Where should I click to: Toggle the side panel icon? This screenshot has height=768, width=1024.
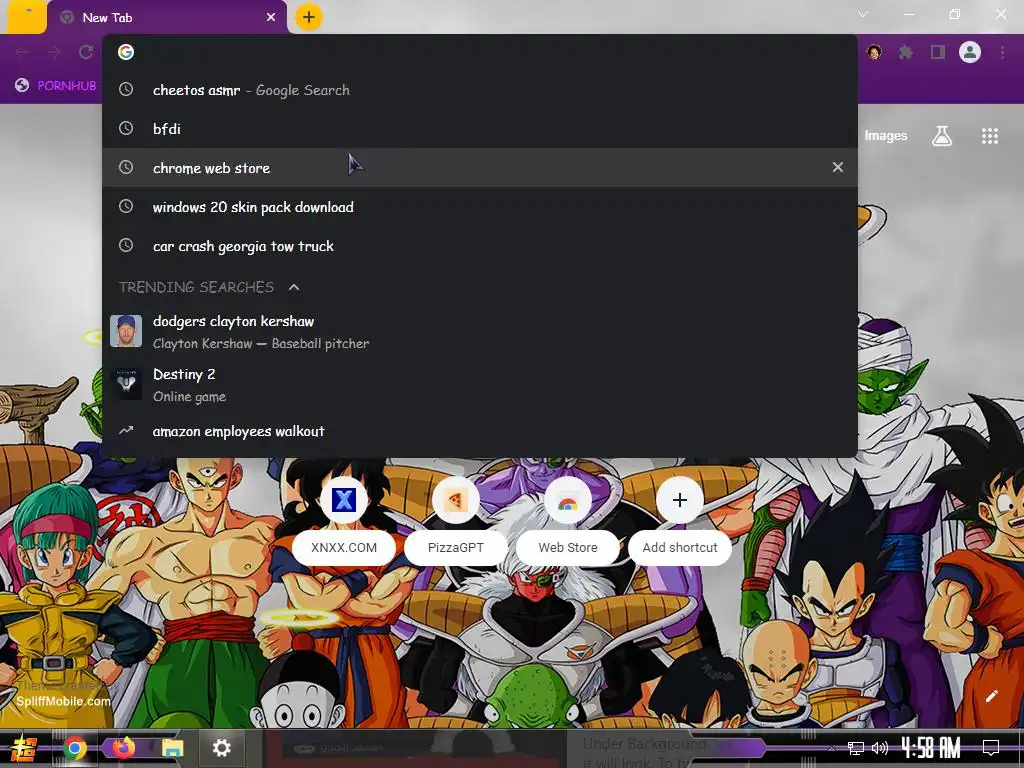pyautogui.click(x=938, y=52)
